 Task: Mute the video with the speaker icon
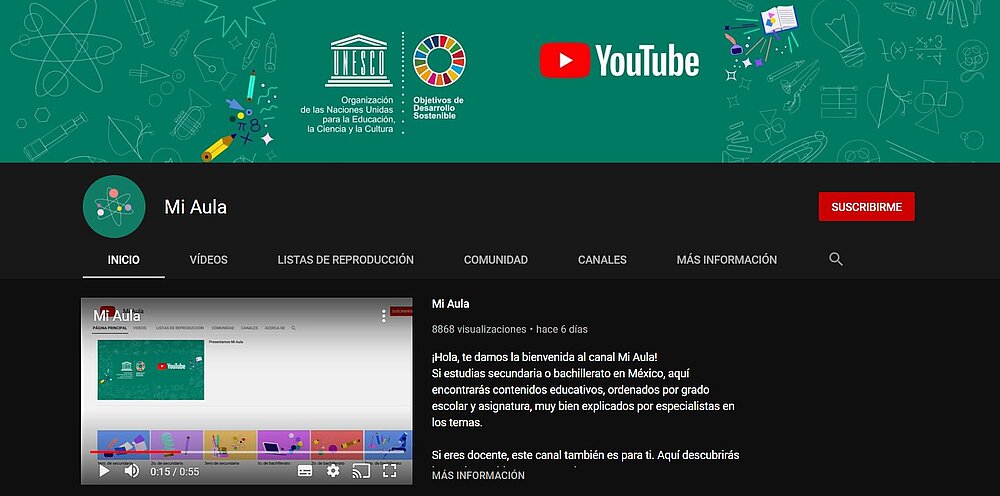click(131, 471)
